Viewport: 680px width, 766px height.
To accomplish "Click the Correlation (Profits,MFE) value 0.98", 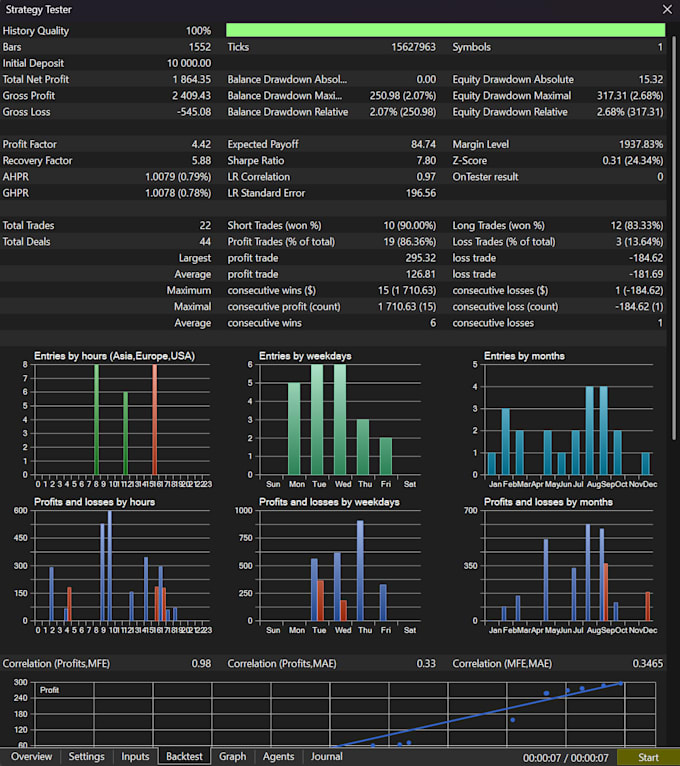I will 201,663.
